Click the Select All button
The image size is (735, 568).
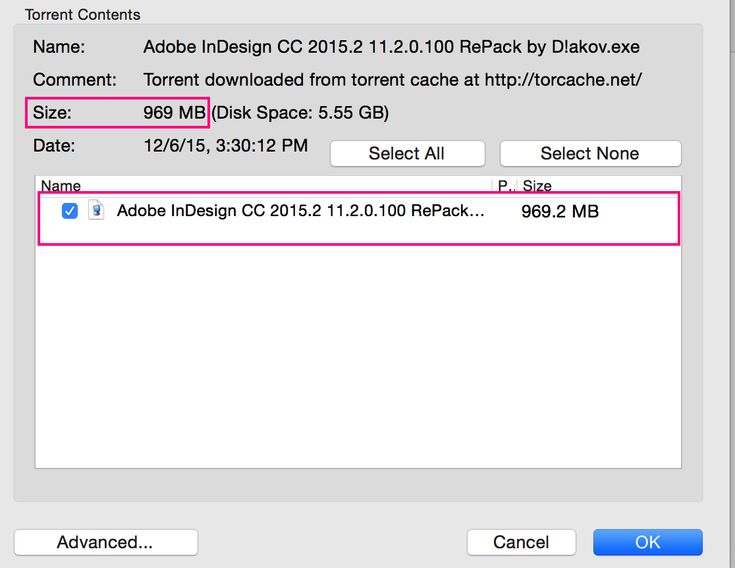click(407, 153)
